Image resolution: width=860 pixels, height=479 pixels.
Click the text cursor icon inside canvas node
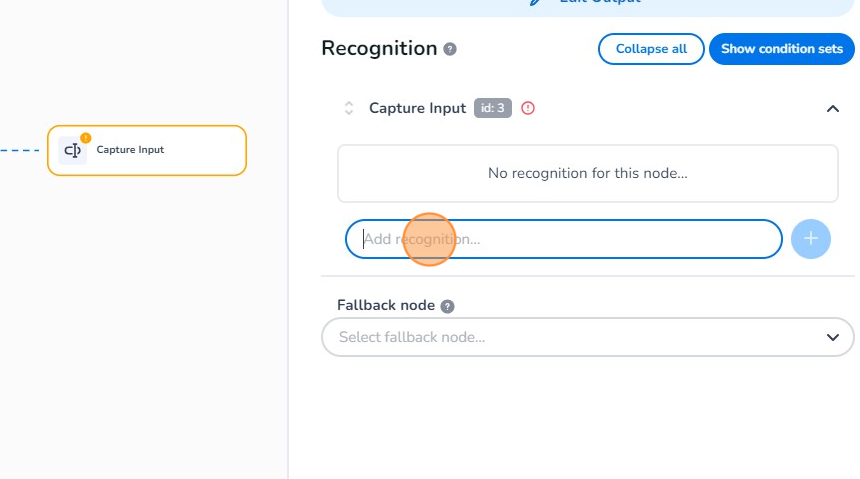point(72,151)
